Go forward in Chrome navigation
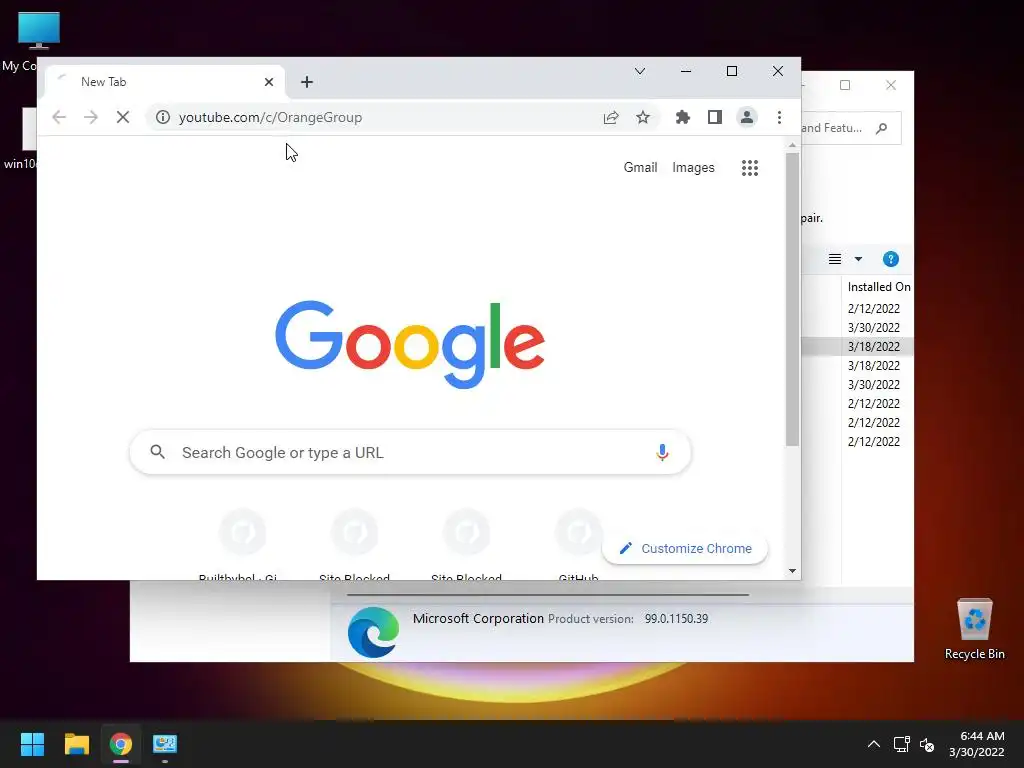 tap(91, 118)
